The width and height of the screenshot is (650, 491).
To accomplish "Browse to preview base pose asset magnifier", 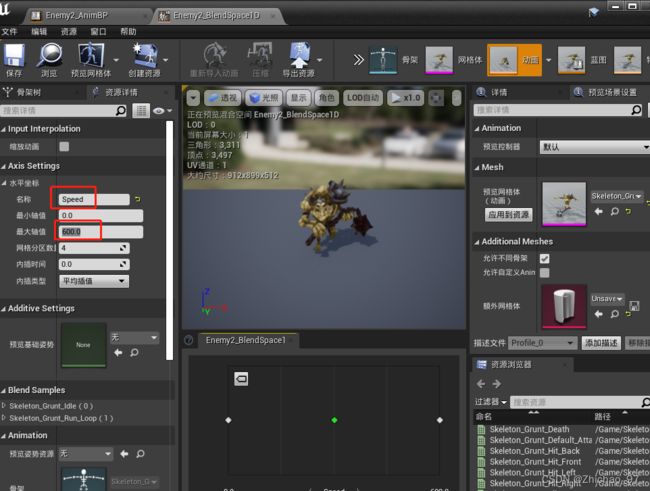I will point(134,352).
